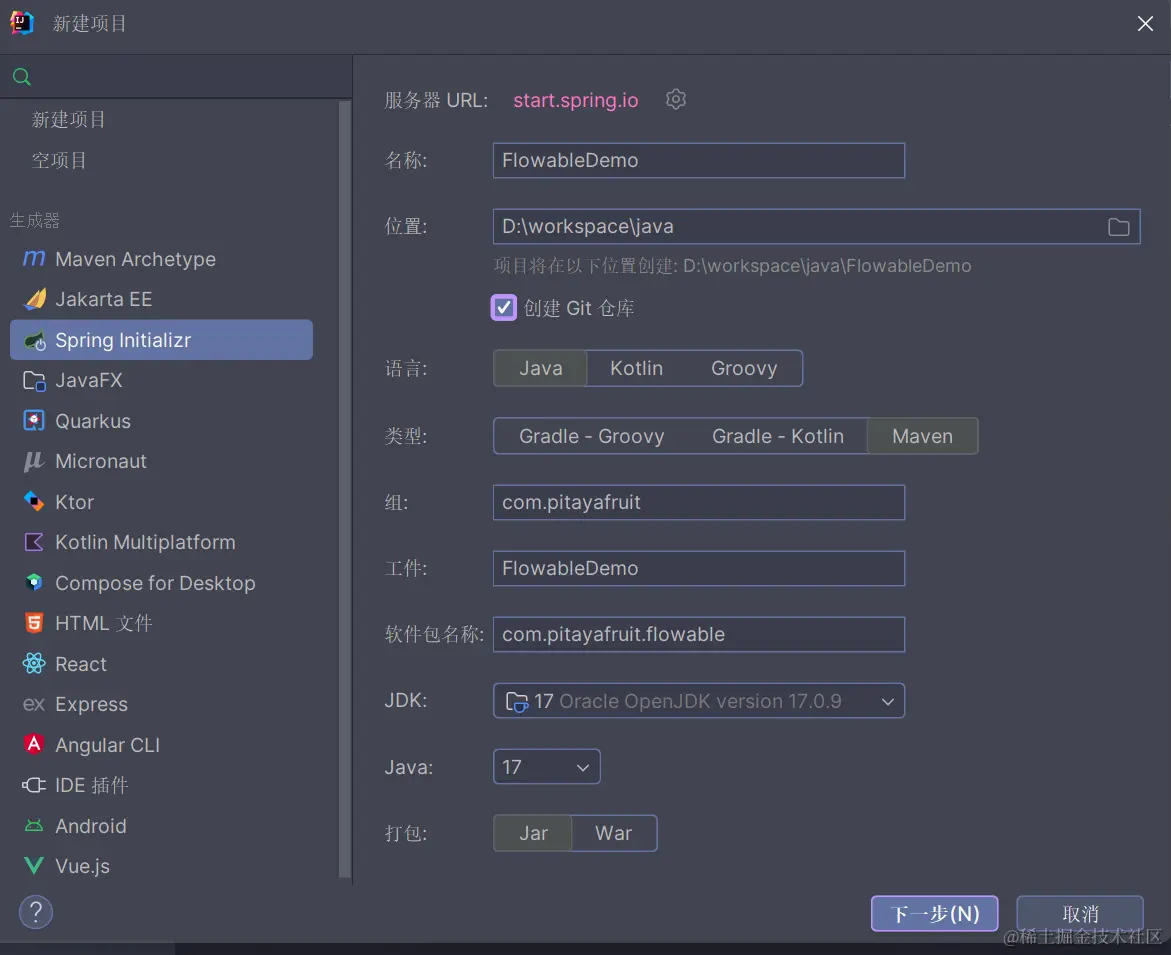Click the 下一步(N) next button
Viewport: 1171px width, 955px height.
934,914
